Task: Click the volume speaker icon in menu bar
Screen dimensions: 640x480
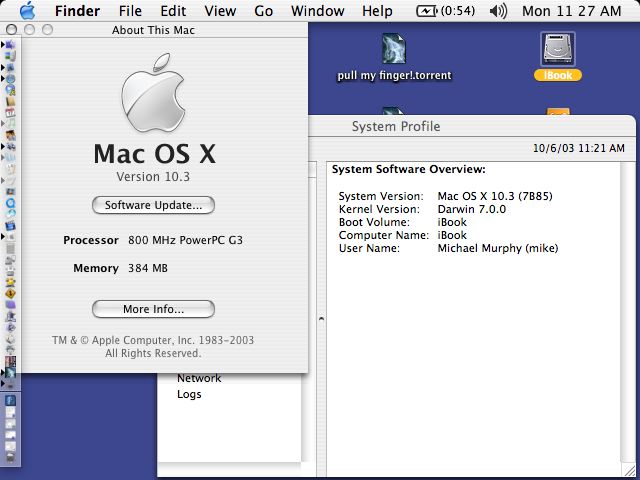Action: tap(498, 11)
